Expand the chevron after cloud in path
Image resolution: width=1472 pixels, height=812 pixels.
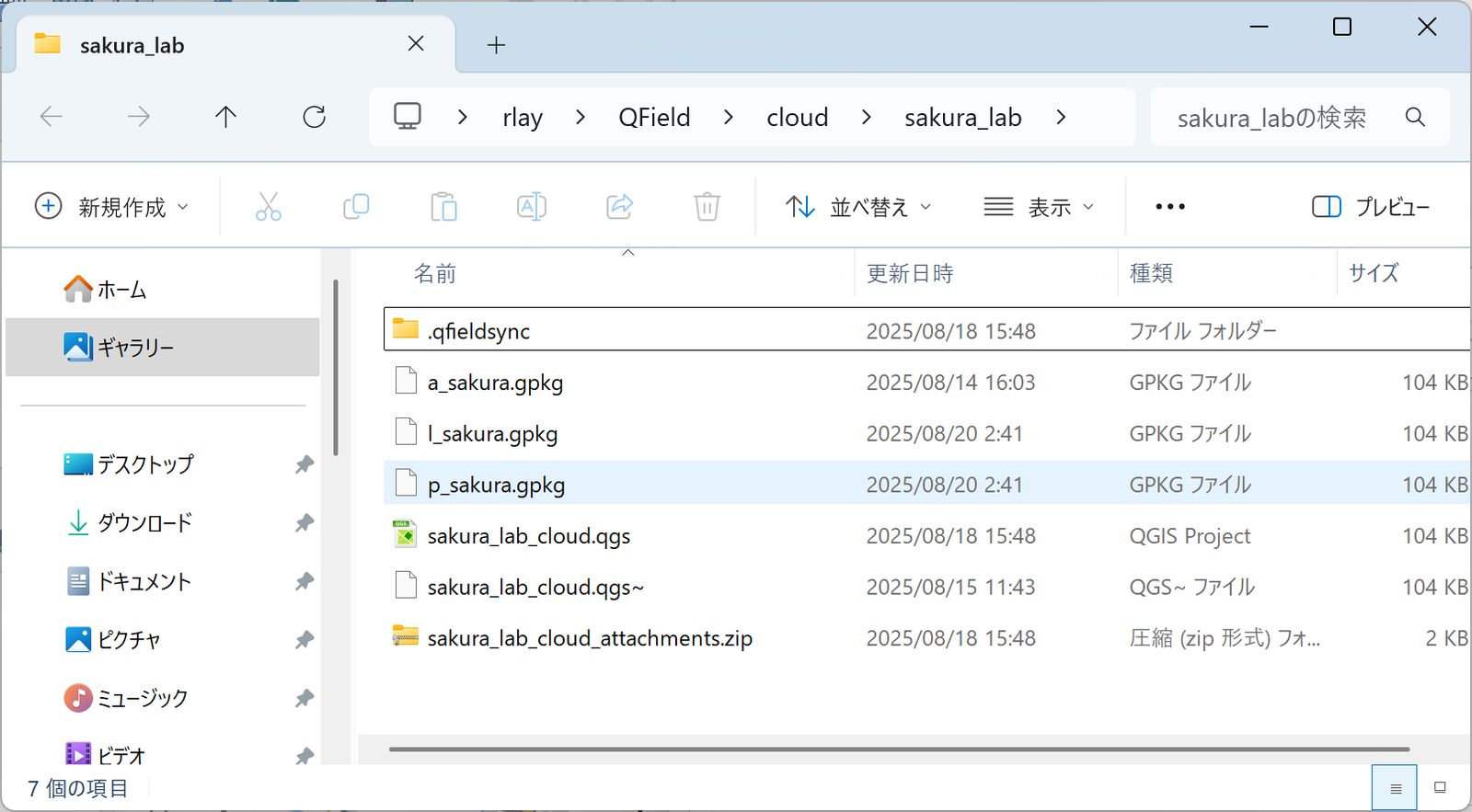coord(866,117)
